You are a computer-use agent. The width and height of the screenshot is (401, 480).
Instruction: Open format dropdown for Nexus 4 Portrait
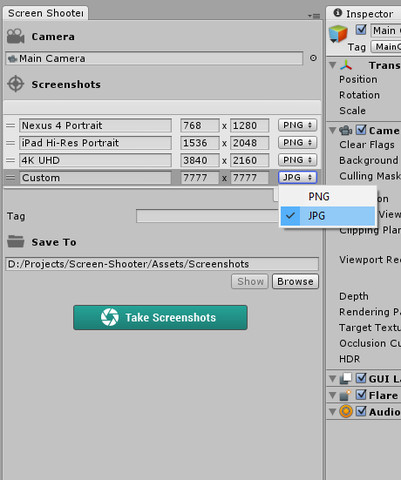[x=297, y=125]
